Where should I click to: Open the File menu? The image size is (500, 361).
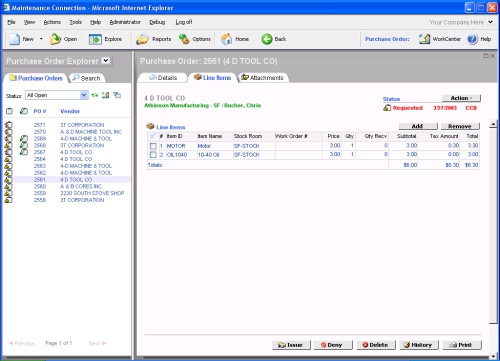pos(11,22)
